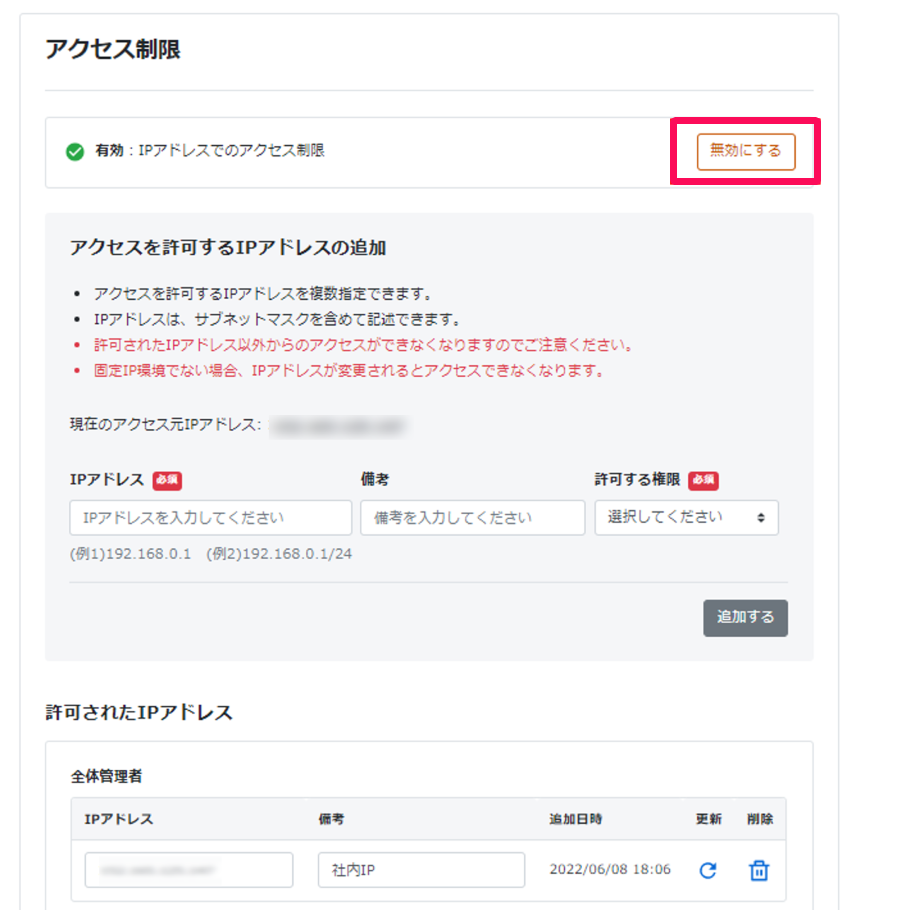Click the example text (例2)192.168.0.1/24
Viewport: 905px width, 910px height.
click(x=279, y=554)
